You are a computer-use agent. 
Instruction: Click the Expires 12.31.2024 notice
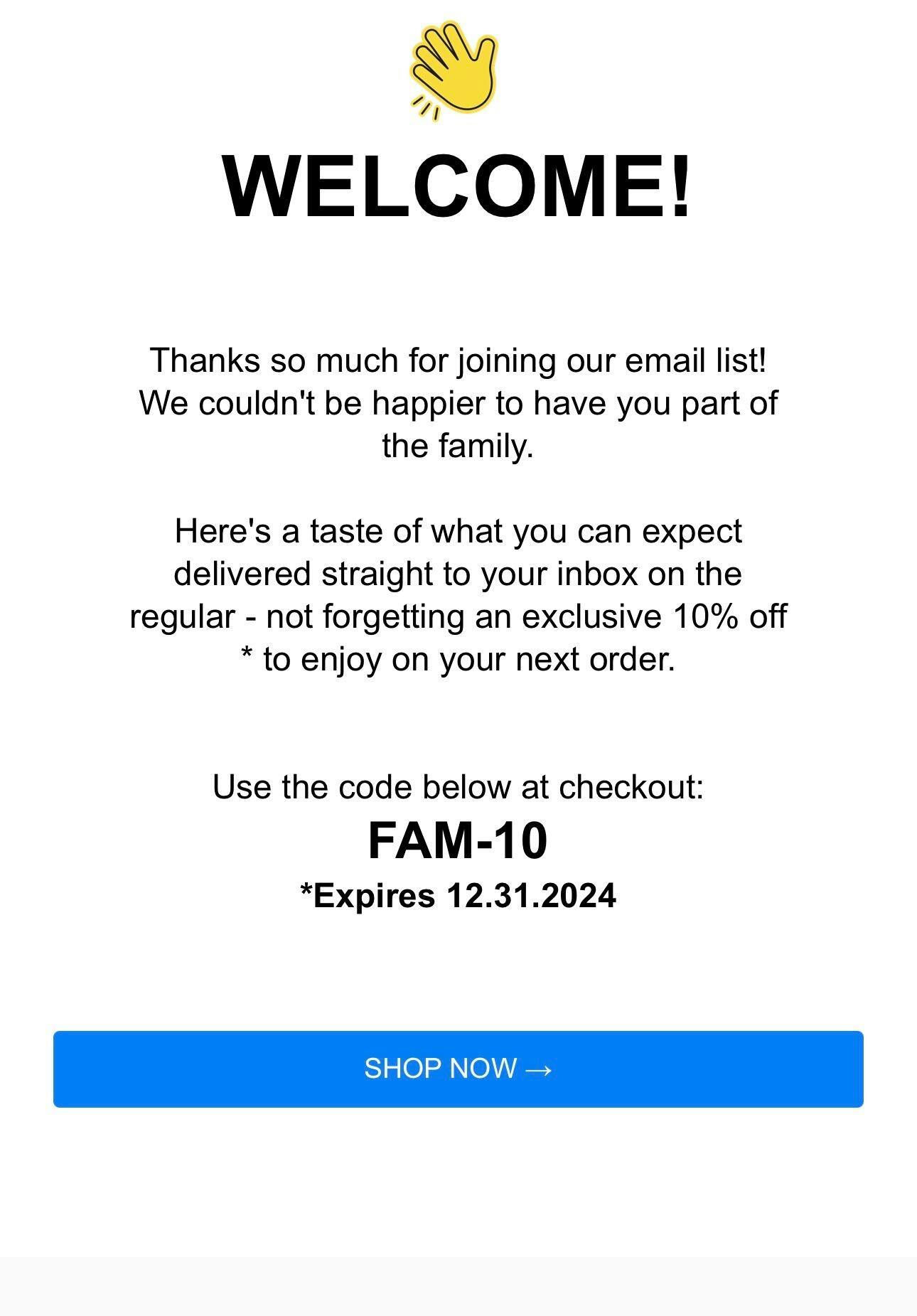(x=458, y=895)
